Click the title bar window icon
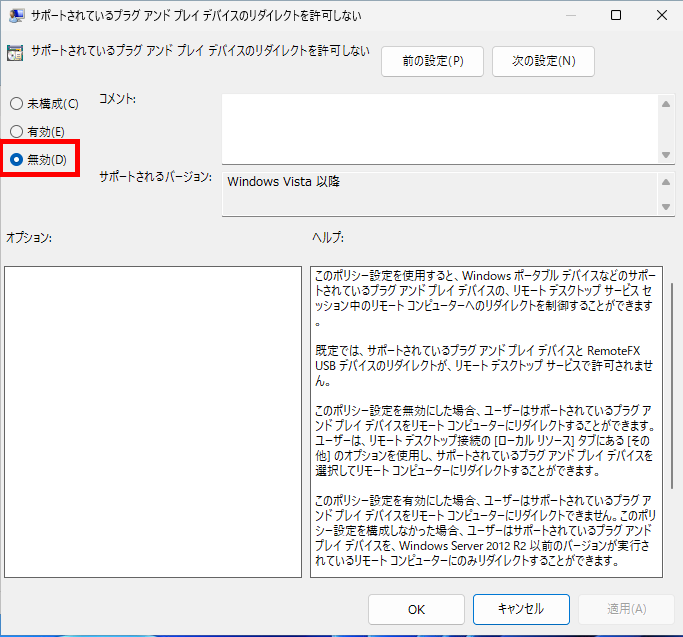683x637 pixels. [x=16, y=16]
